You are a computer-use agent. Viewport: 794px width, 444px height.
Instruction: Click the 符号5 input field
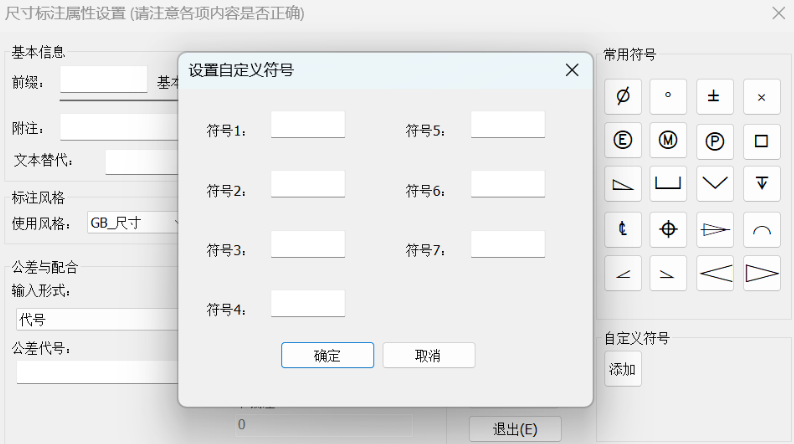click(x=508, y=125)
